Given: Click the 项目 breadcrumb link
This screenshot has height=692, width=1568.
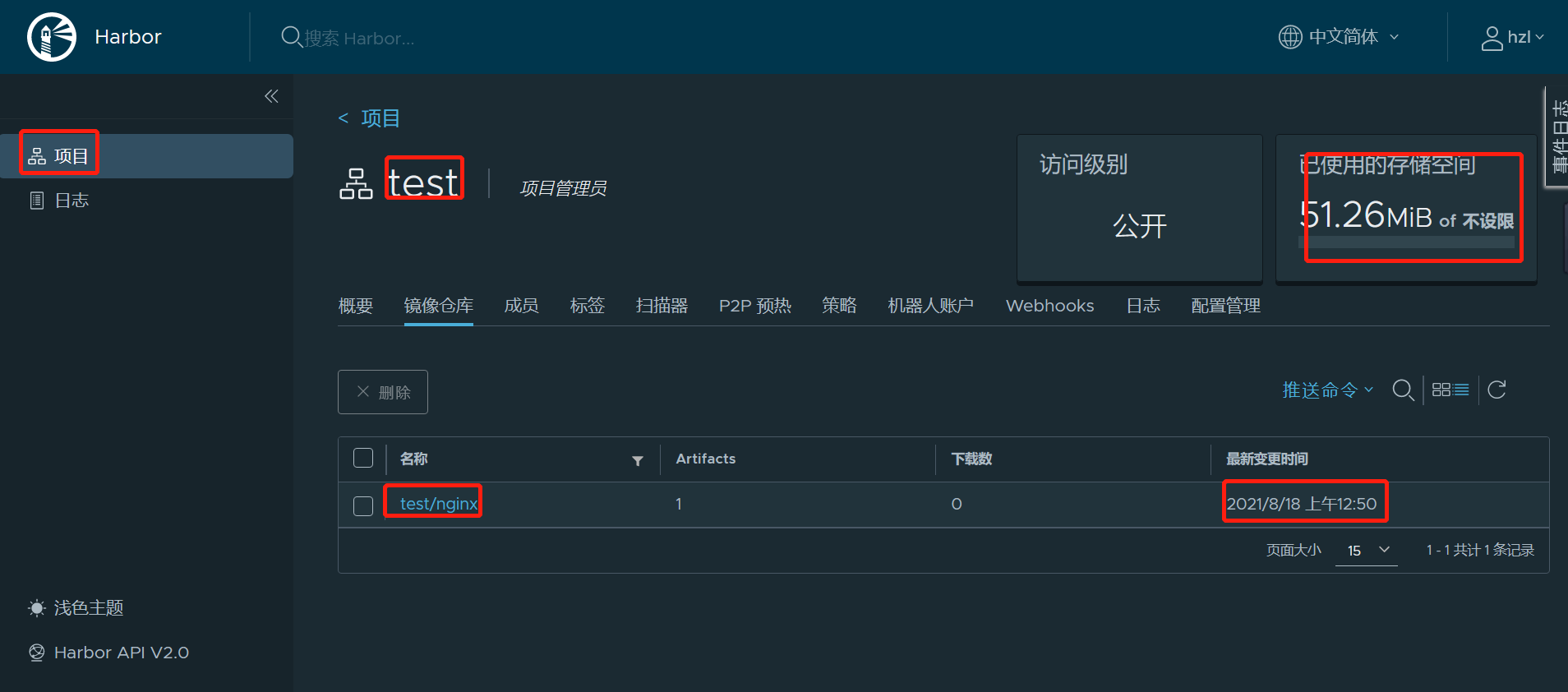Looking at the screenshot, I should [x=380, y=118].
